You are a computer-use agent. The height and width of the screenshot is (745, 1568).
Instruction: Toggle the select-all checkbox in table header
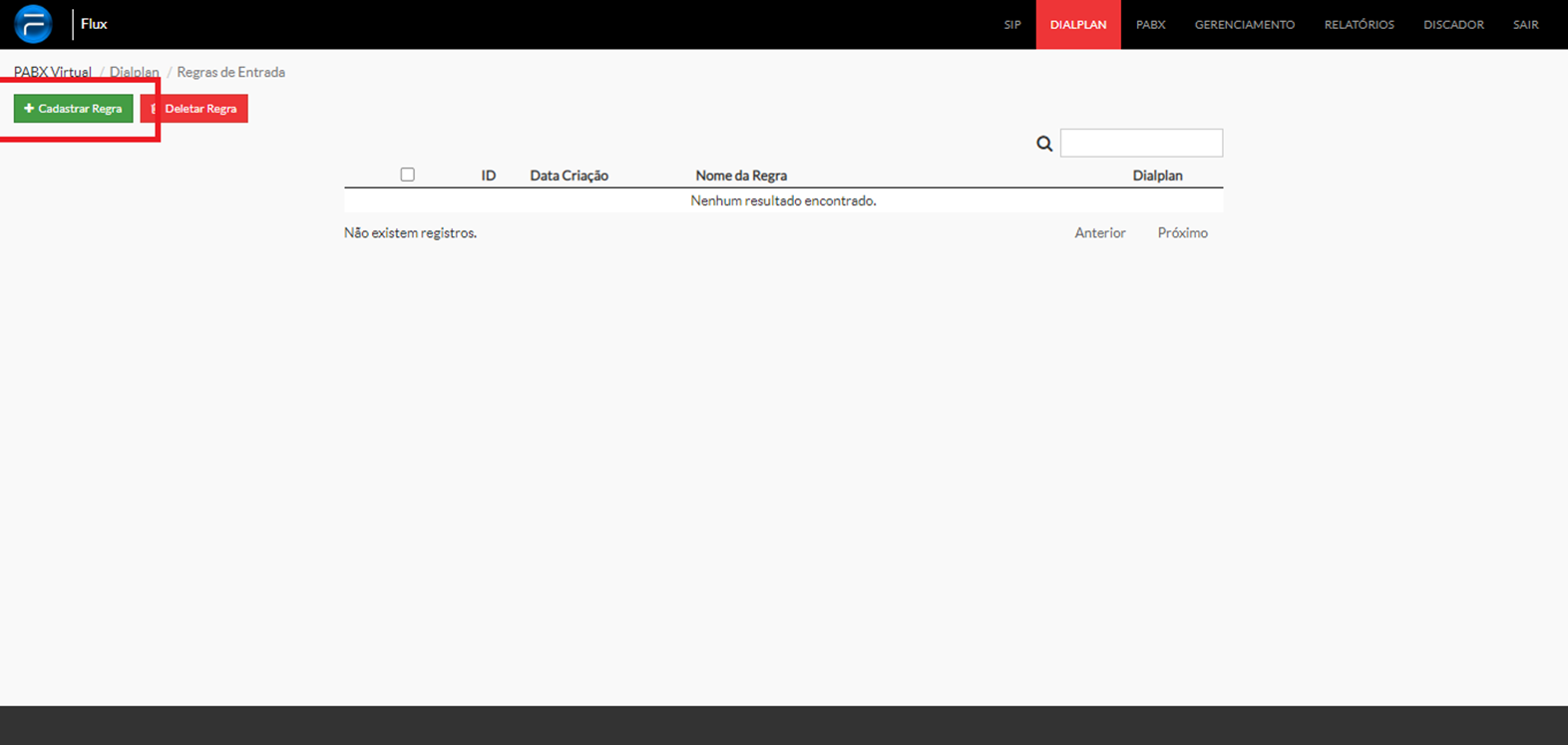point(407,175)
